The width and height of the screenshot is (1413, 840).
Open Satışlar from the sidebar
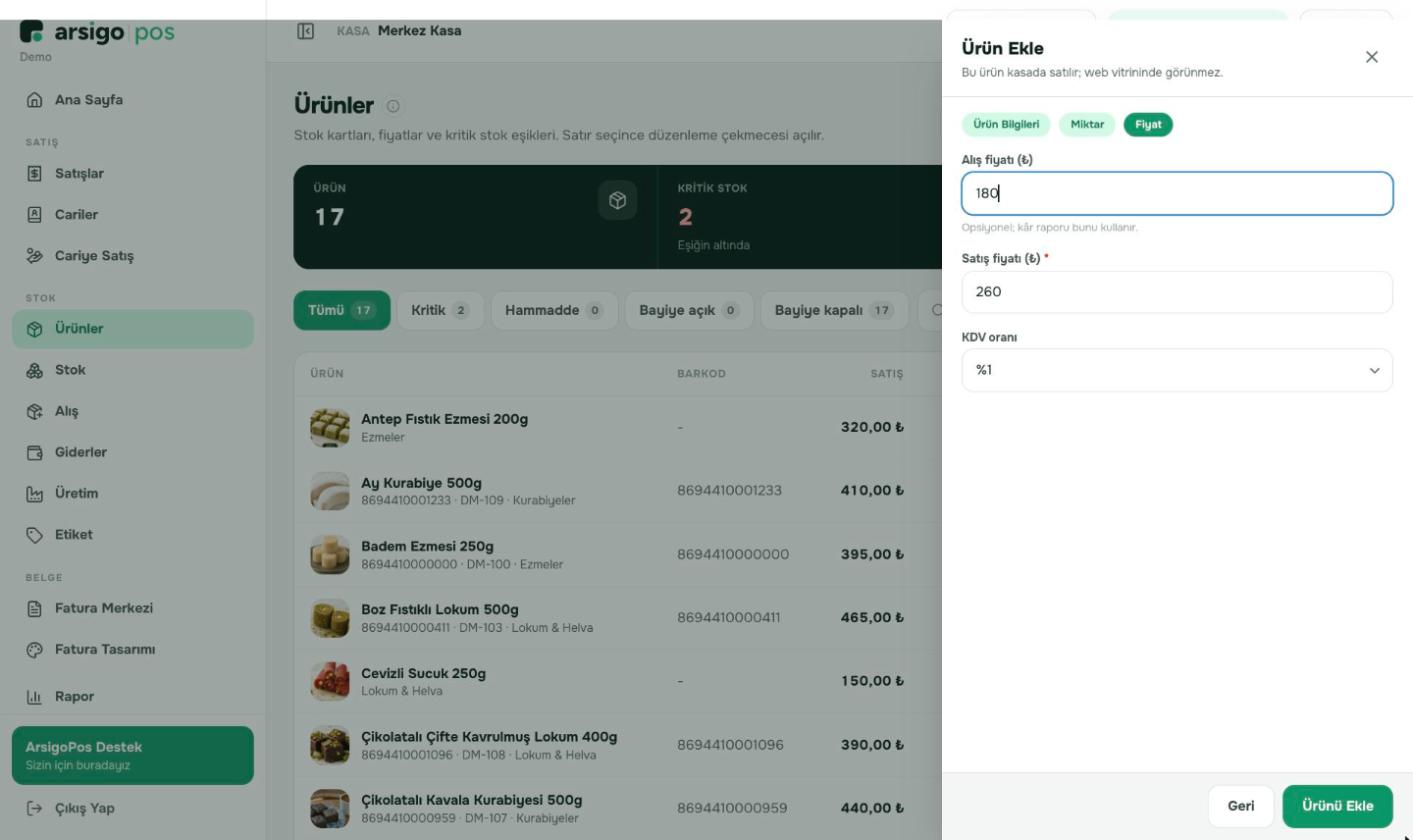[x=133, y=174]
